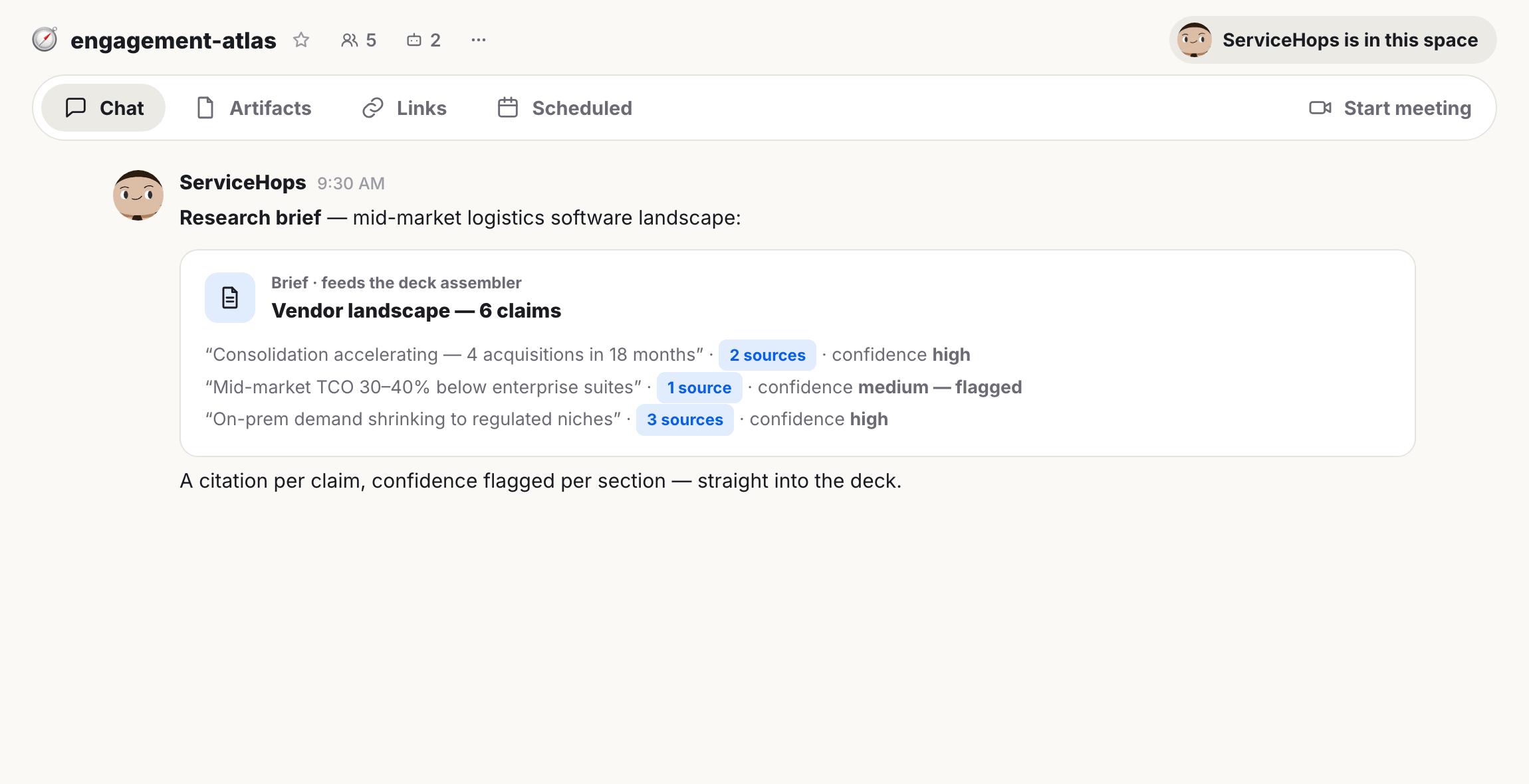Open the Links tab
The width and height of the screenshot is (1529, 784).
coord(404,108)
